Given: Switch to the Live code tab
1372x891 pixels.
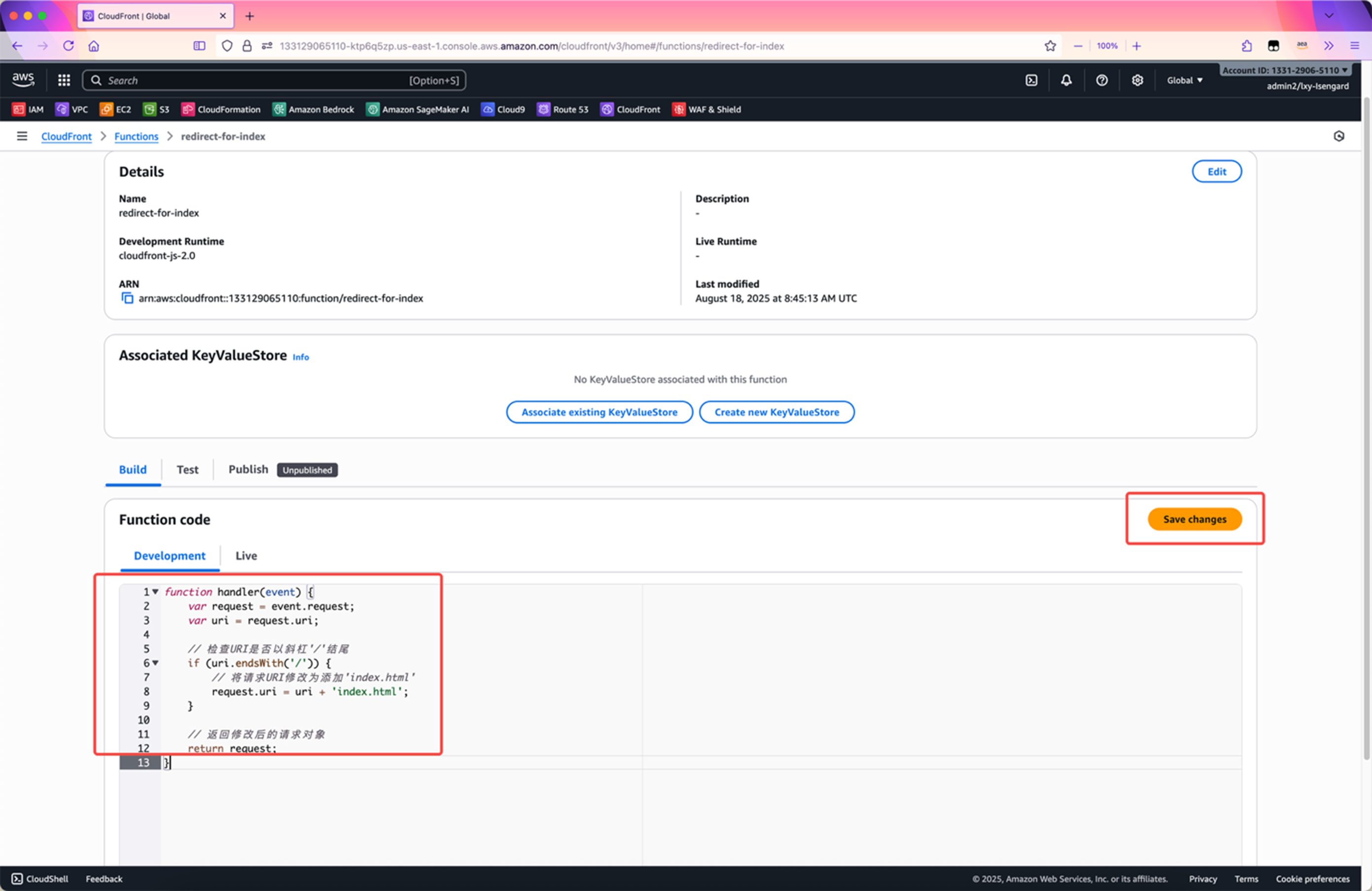Looking at the screenshot, I should coord(246,556).
